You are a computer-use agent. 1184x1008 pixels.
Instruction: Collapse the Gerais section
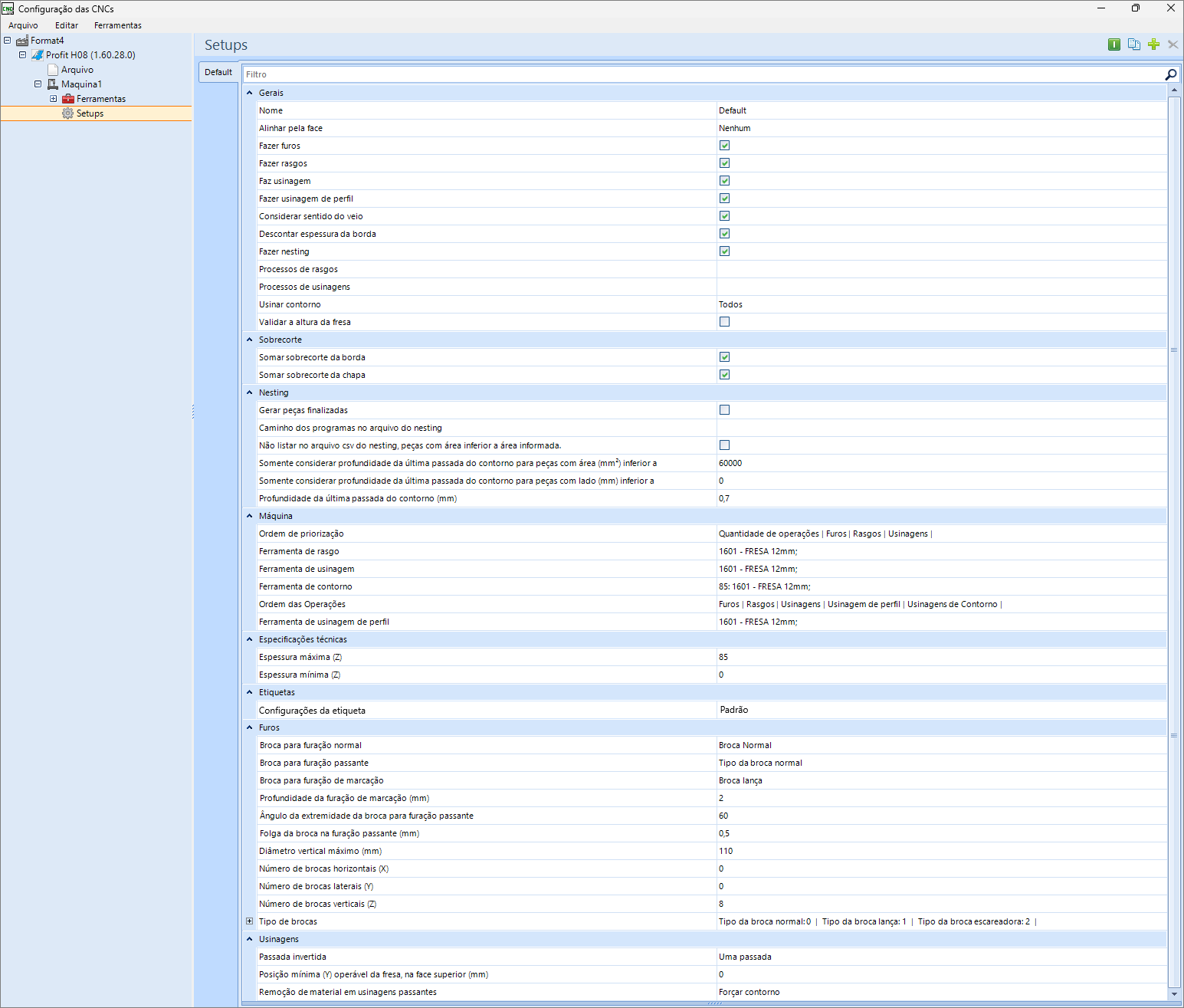250,93
